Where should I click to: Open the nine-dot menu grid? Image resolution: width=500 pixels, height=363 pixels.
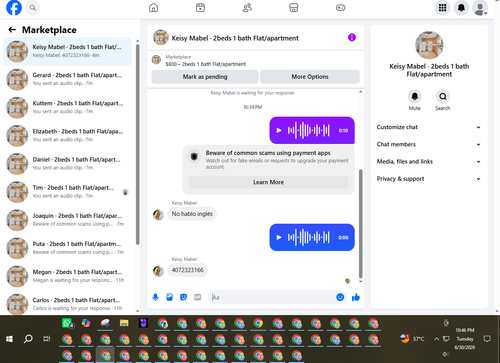(x=442, y=8)
